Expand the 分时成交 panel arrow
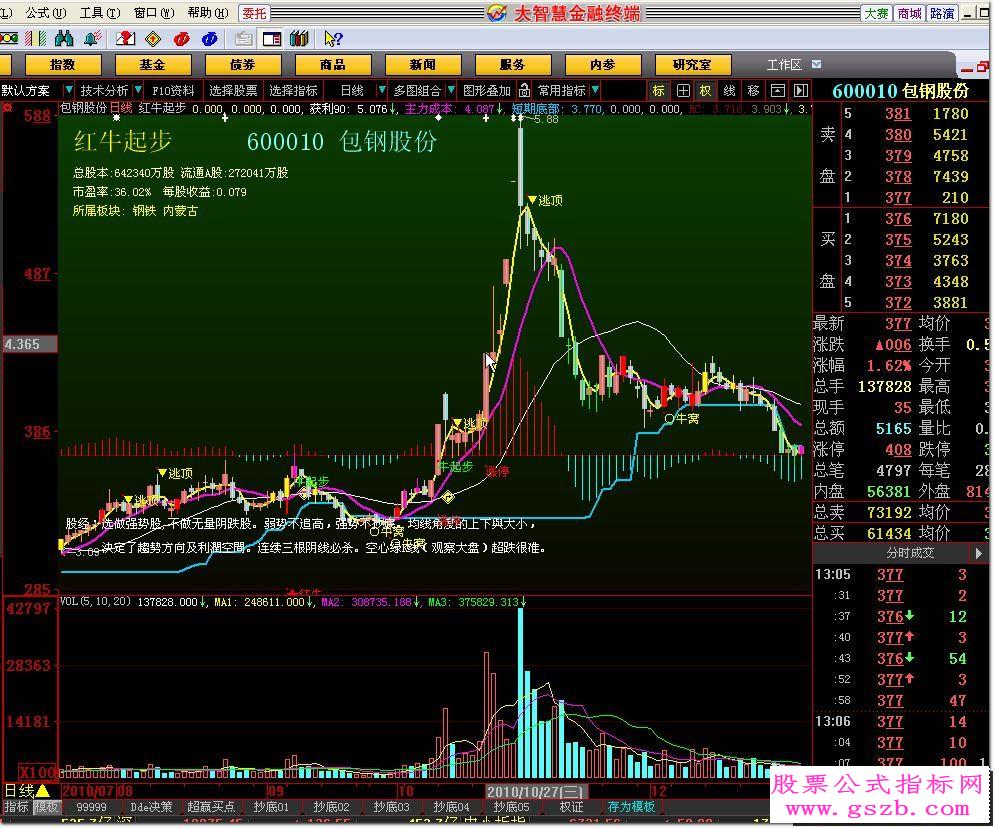Viewport: 995px width, 828px height. pos(979,551)
